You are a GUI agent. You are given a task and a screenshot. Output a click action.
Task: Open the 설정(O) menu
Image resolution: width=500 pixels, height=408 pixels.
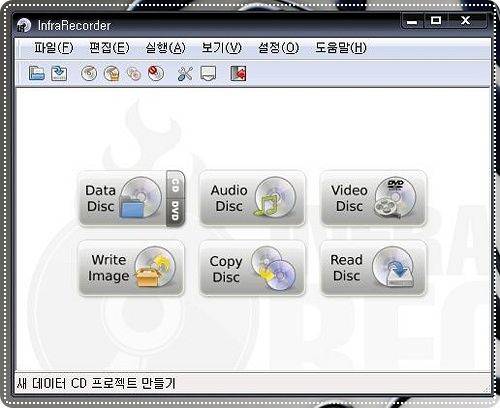pos(278,48)
